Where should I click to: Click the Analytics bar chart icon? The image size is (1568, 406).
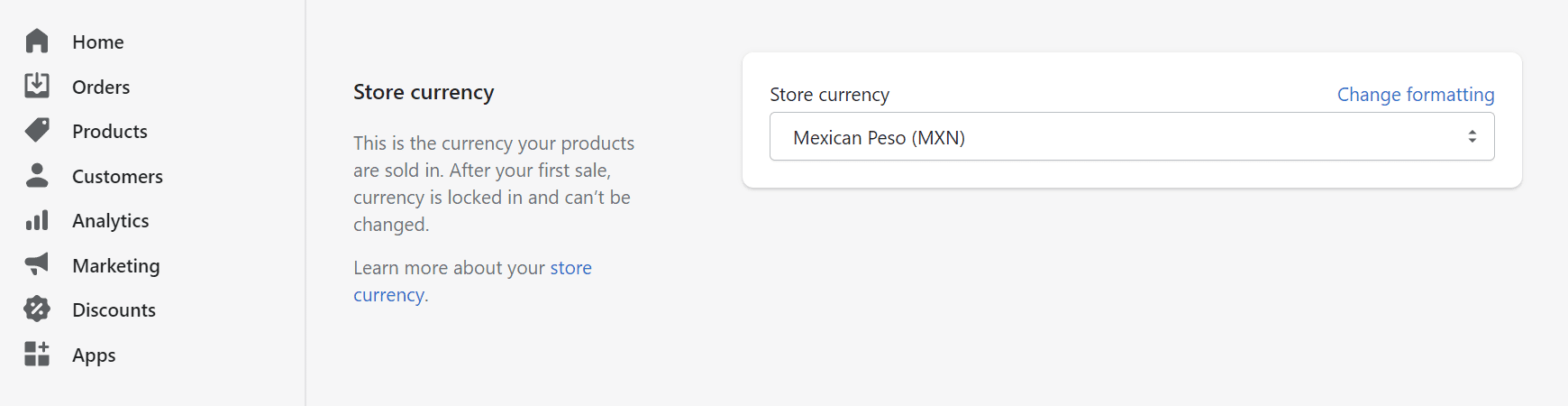pos(37,220)
